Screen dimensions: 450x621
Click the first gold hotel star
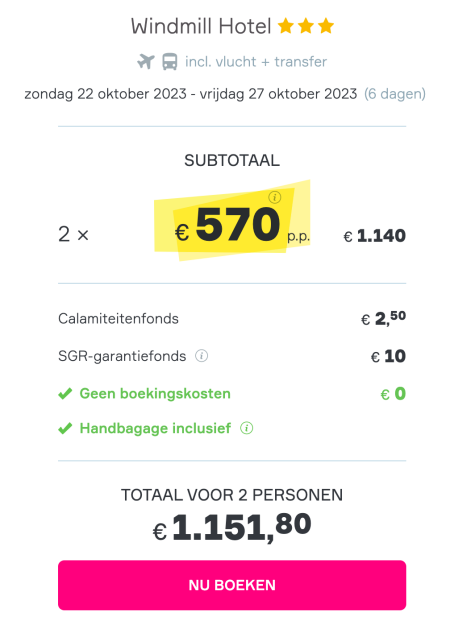[286, 27]
